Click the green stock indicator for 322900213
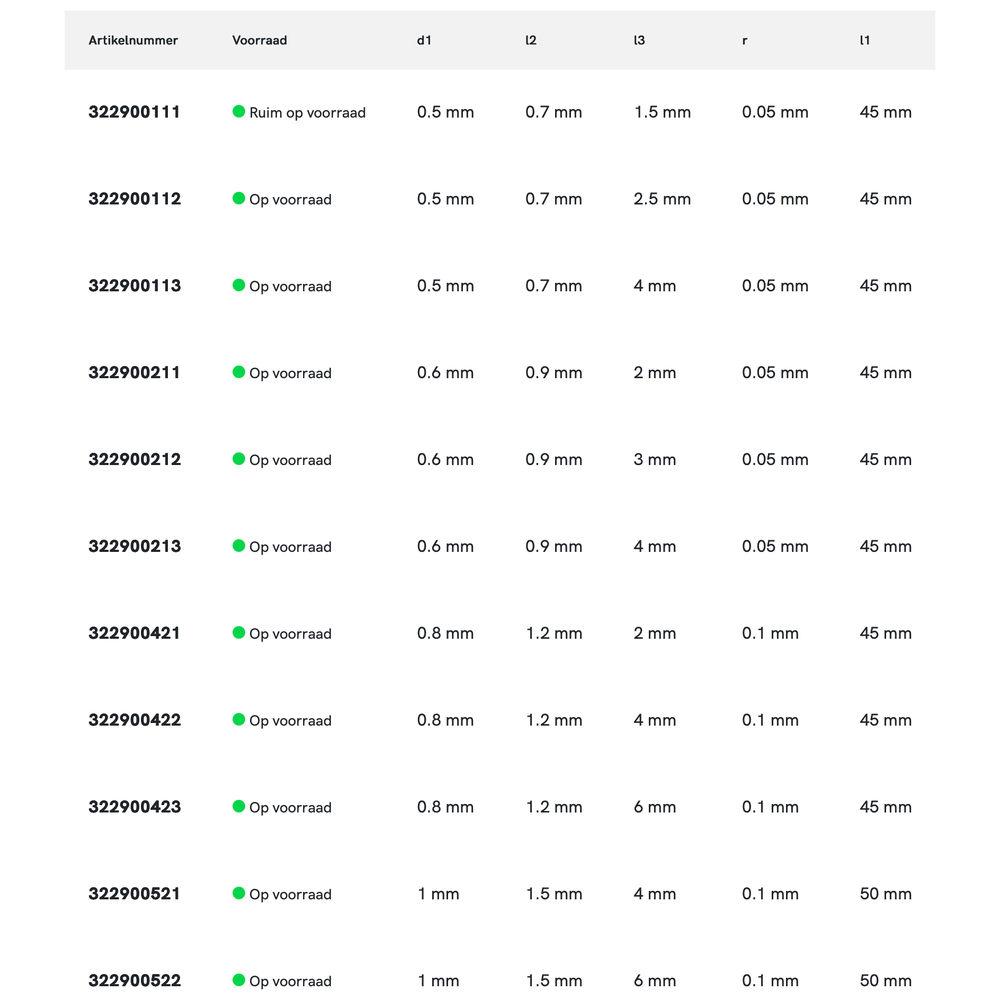The height and width of the screenshot is (1000, 1000). [239, 546]
